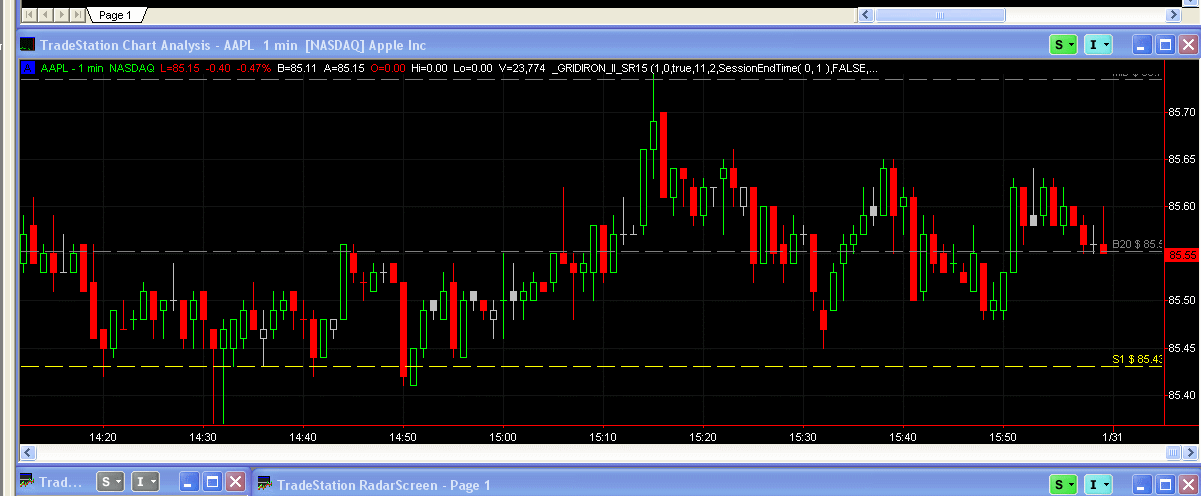Click the 85.40 price axis label
1201x496 pixels.
(x=1181, y=395)
